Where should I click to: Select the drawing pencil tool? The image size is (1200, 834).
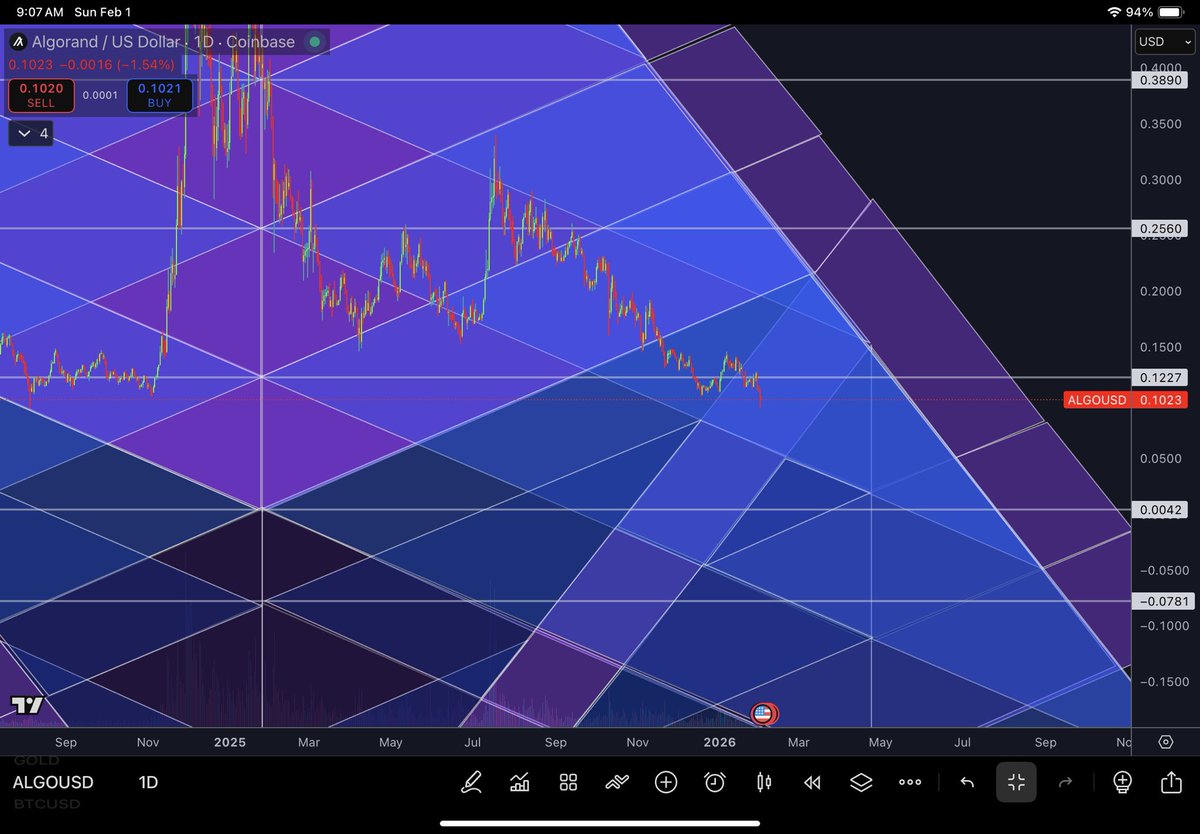[471, 782]
